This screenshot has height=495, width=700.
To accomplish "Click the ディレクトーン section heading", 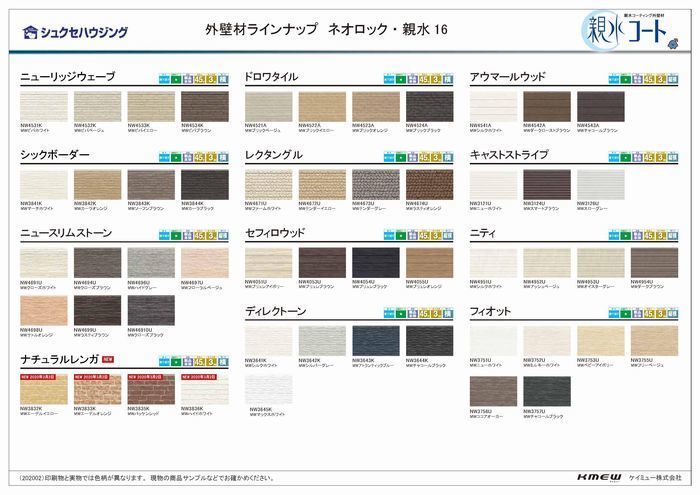I will 276,311.
